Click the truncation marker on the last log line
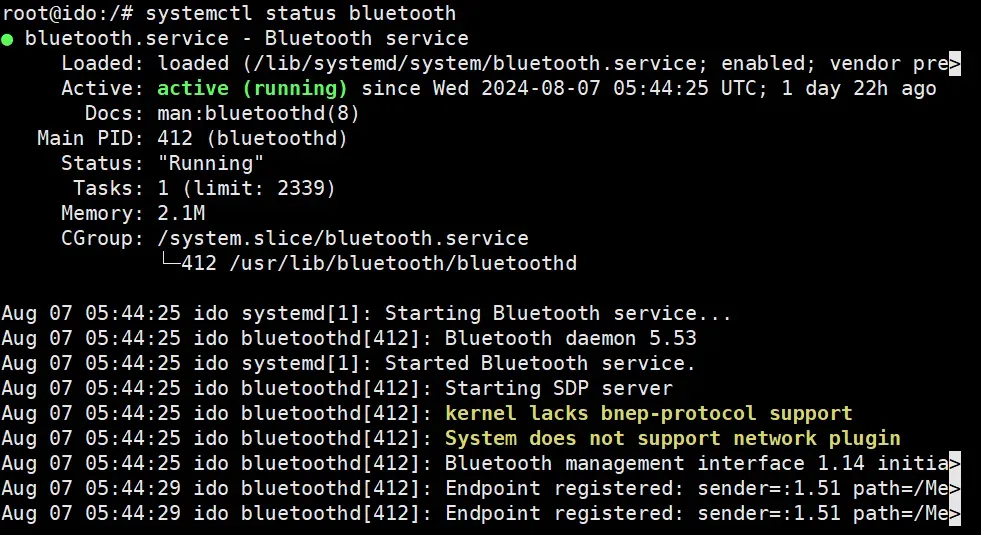 [x=955, y=514]
